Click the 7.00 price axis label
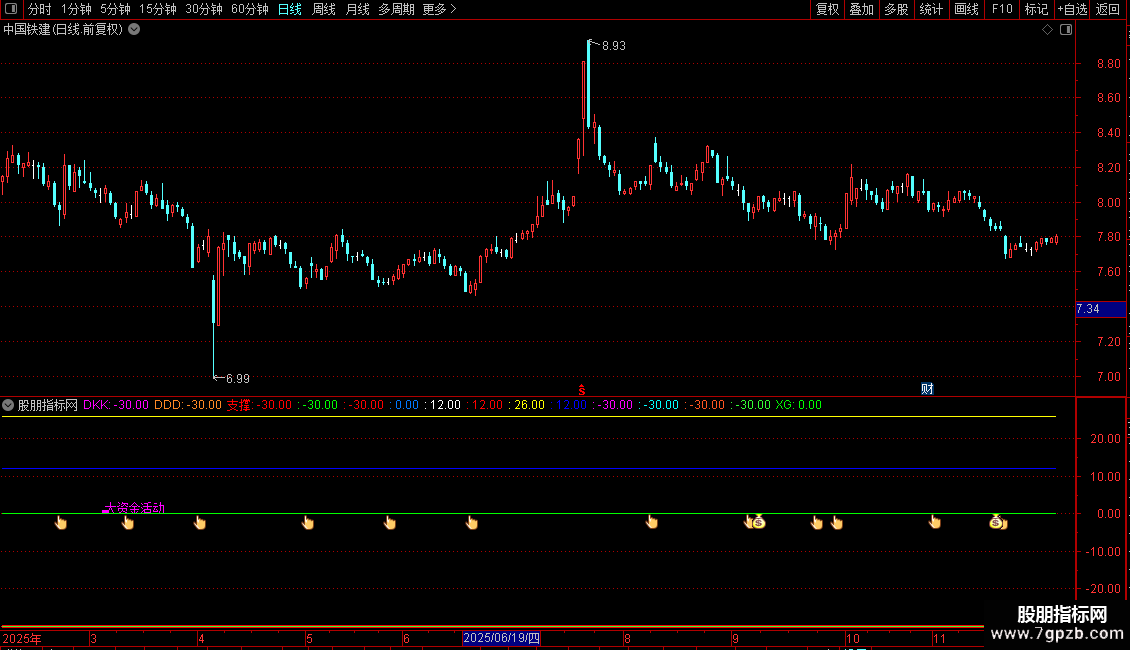 coord(1108,377)
